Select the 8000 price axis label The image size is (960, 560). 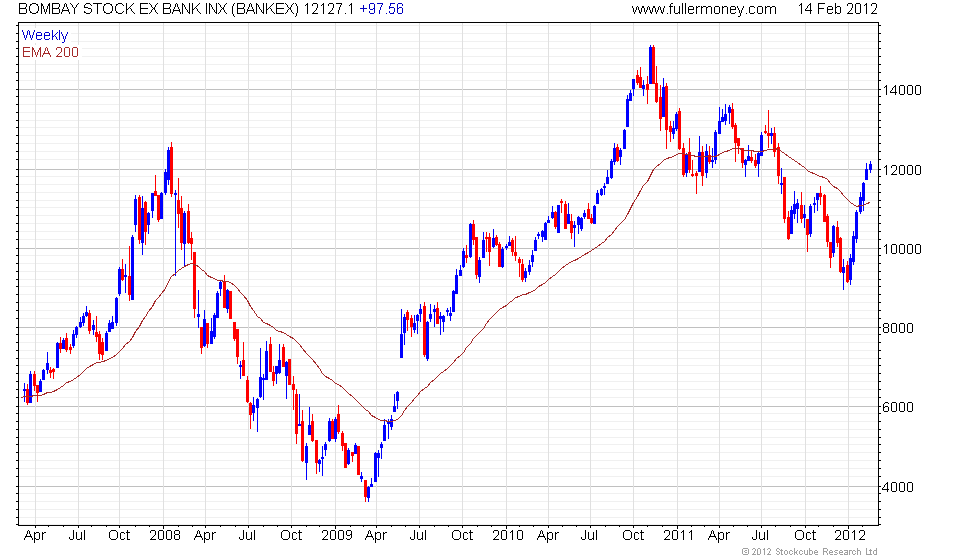(898, 328)
